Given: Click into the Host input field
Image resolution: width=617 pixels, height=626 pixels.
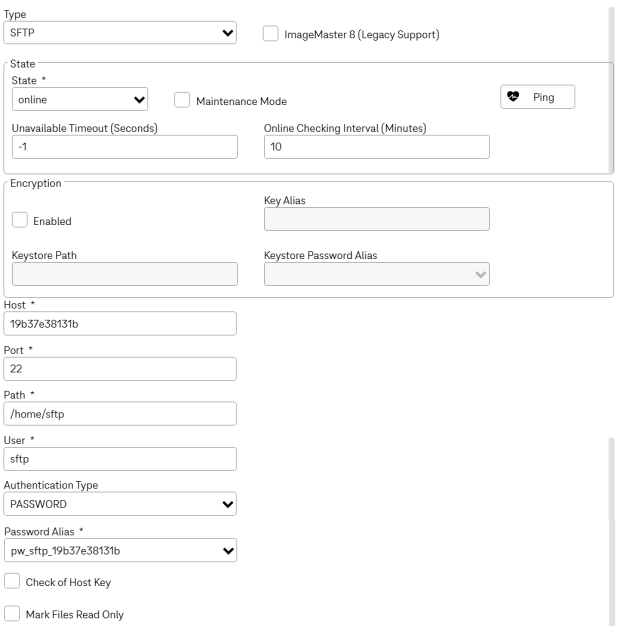Looking at the screenshot, I should [120, 324].
